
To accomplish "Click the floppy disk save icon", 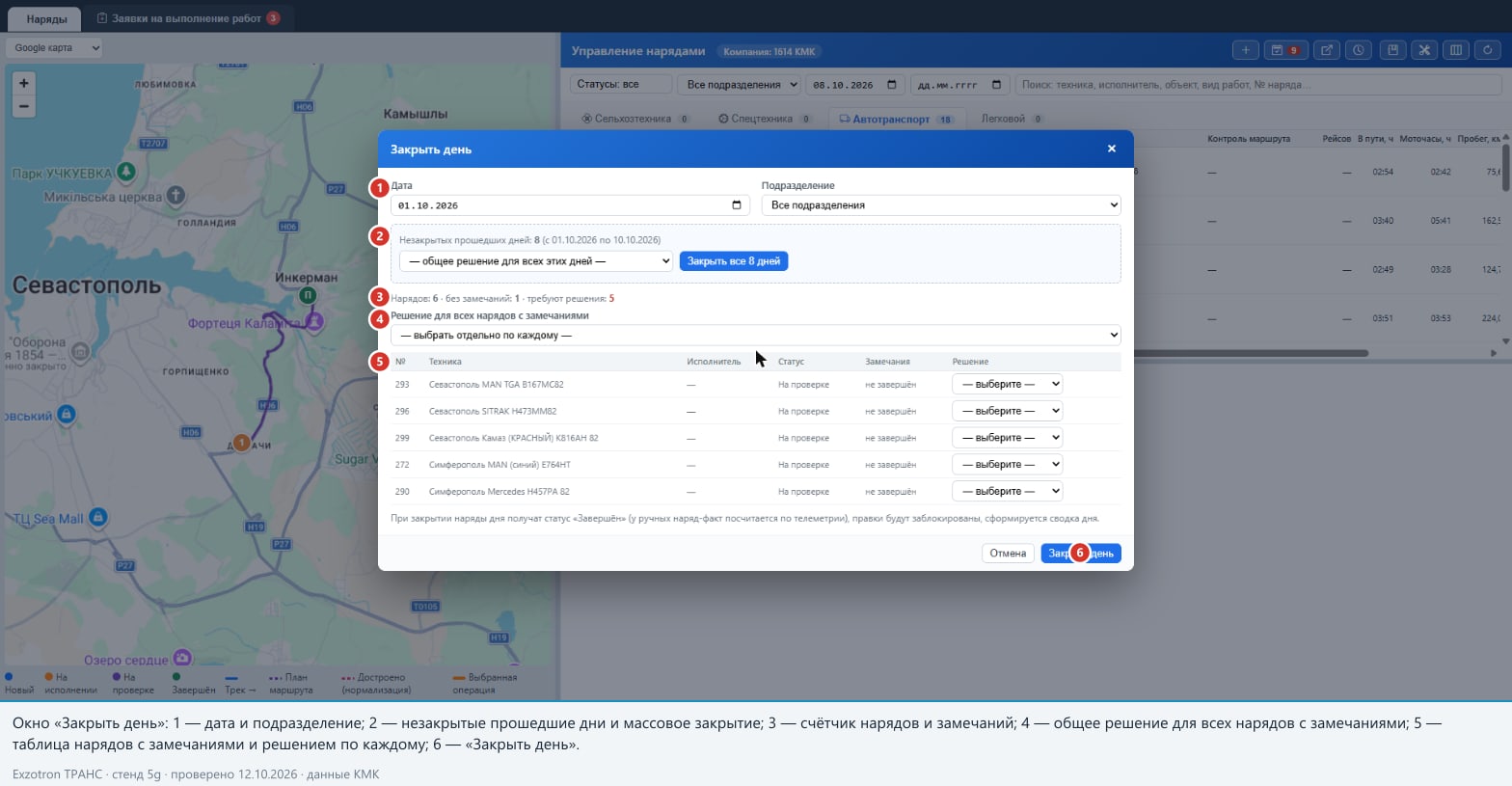I will click(1391, 50).
